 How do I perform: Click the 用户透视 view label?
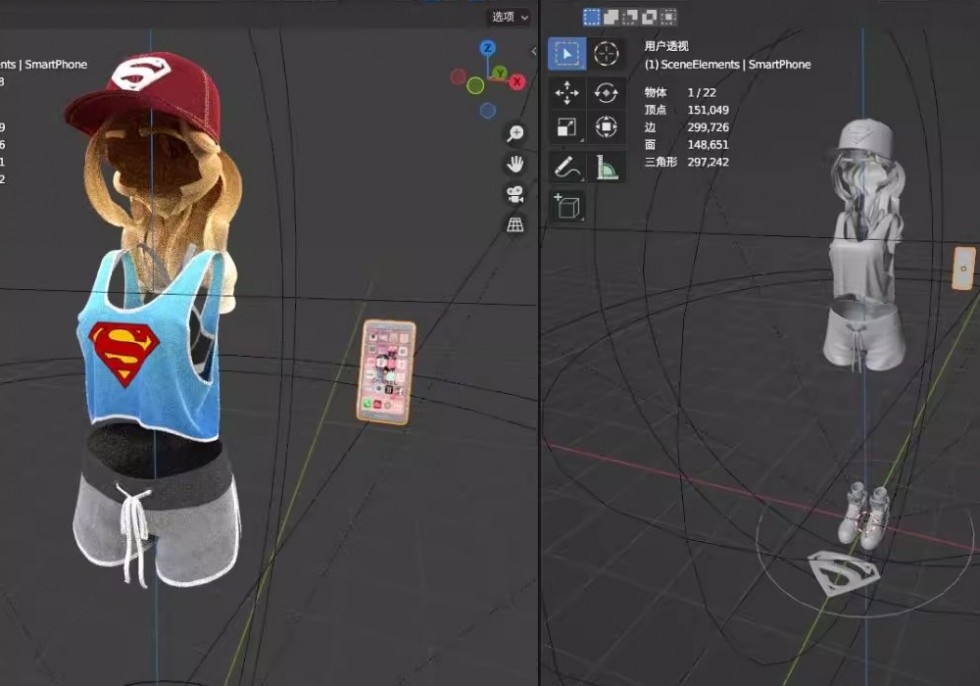tap(666, 46)
